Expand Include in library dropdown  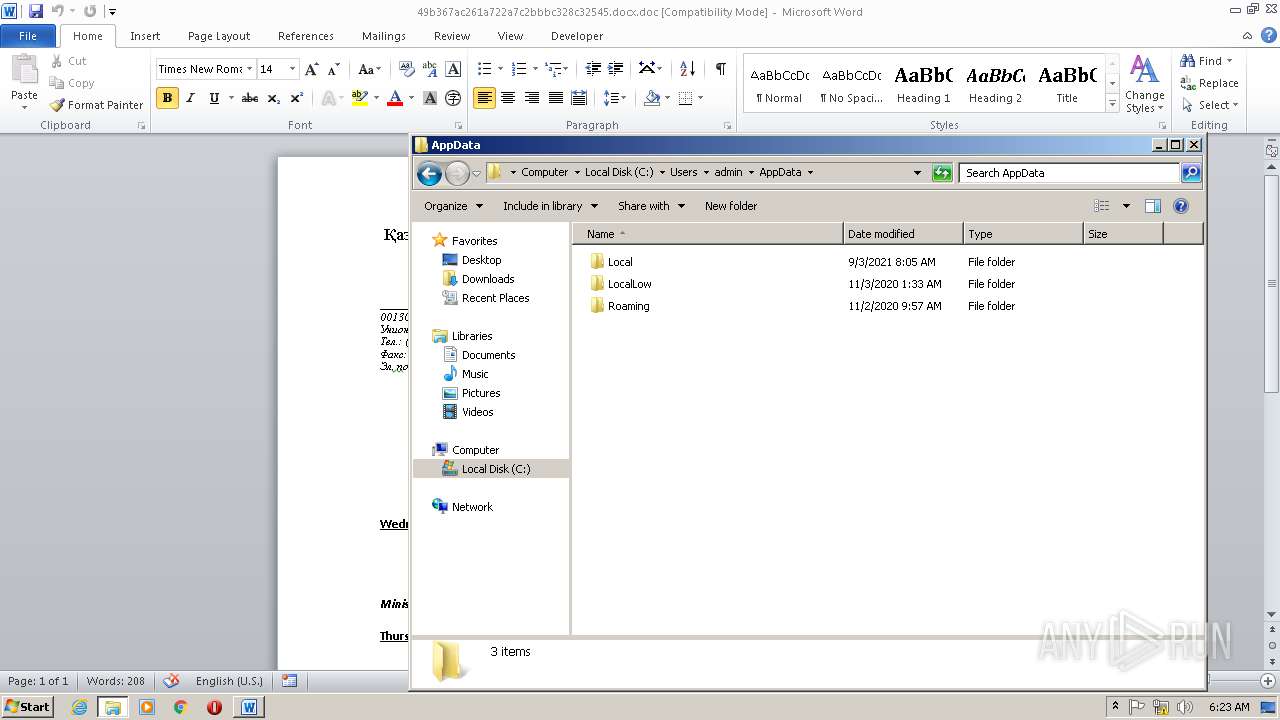[x=550, y=206]
